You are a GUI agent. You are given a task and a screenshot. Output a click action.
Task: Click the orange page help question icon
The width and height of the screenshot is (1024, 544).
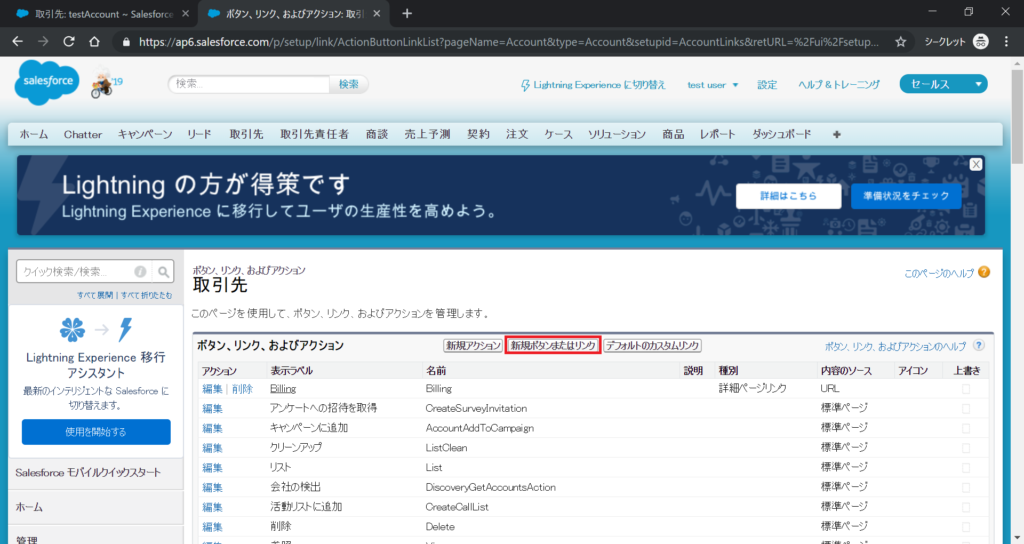coord(984,272)
